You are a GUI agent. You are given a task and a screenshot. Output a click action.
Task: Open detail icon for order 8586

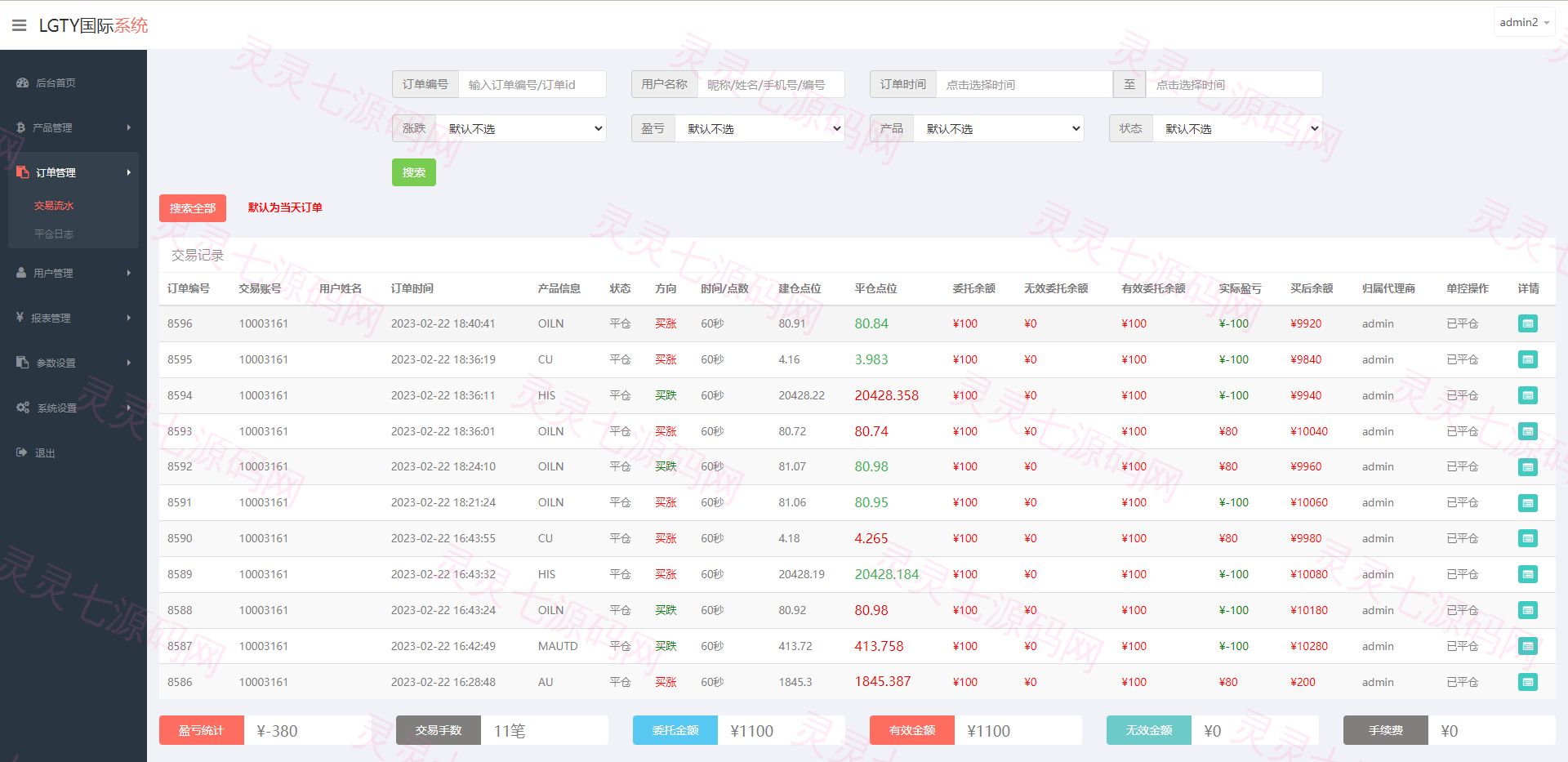(1527, 682)
